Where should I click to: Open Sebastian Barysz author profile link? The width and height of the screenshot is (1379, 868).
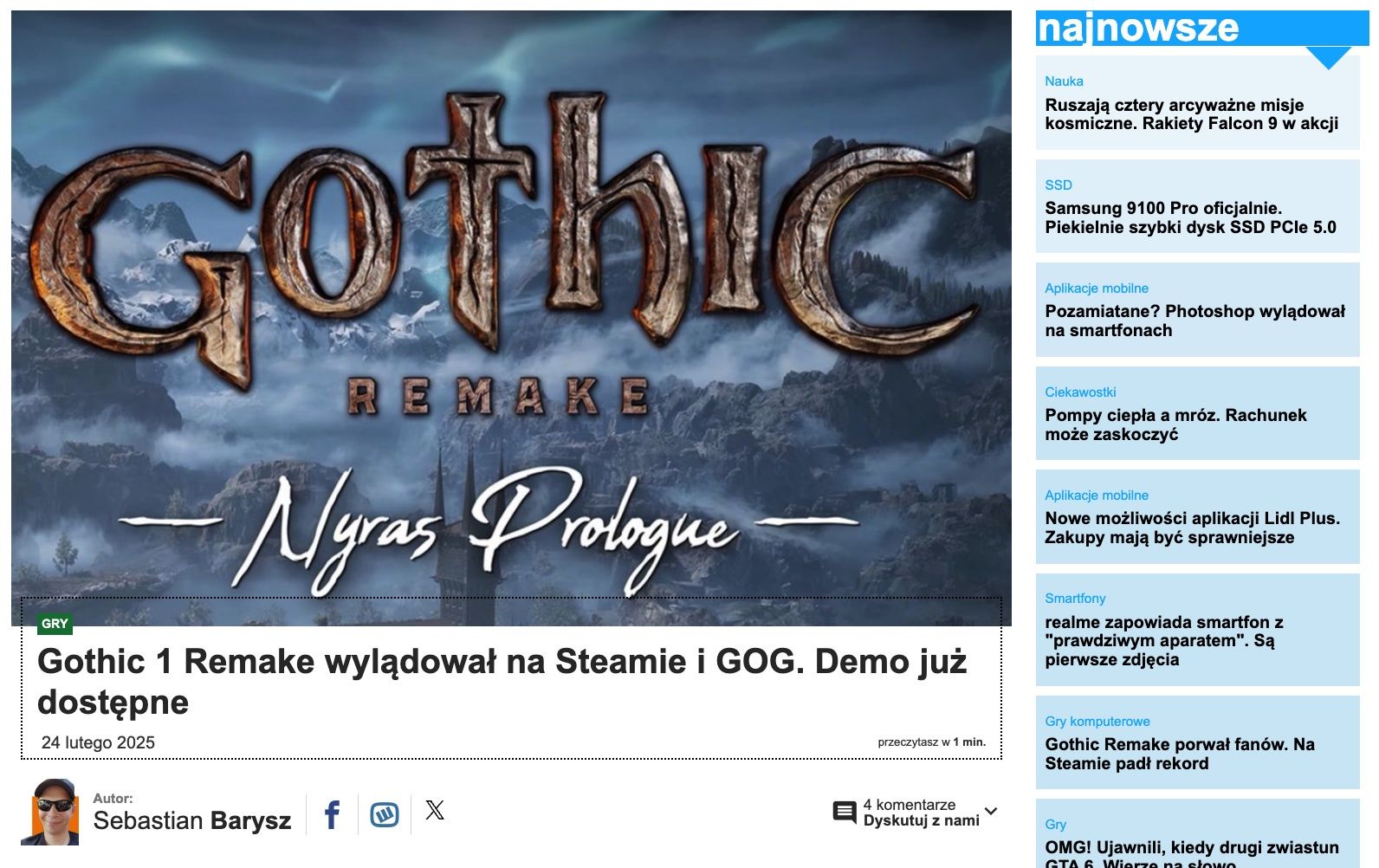[192, 820]
